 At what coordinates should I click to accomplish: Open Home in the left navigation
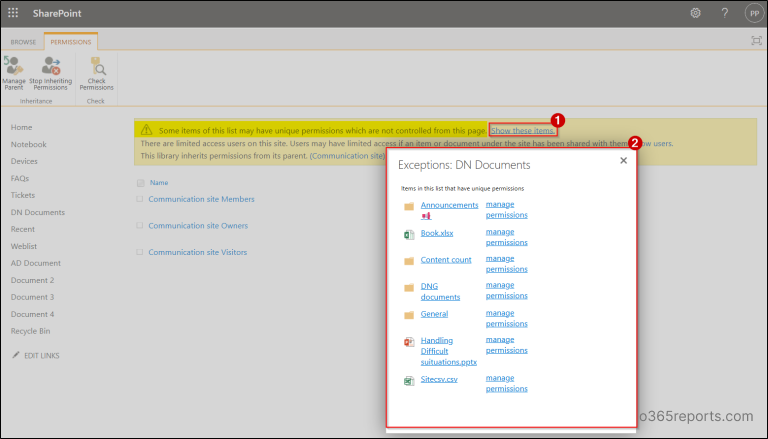pyautogui.click(x=22, y=127)
